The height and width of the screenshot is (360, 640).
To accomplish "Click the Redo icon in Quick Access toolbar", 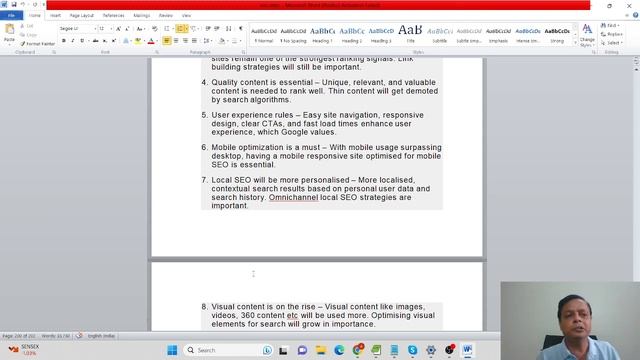I will coord(35,4).
